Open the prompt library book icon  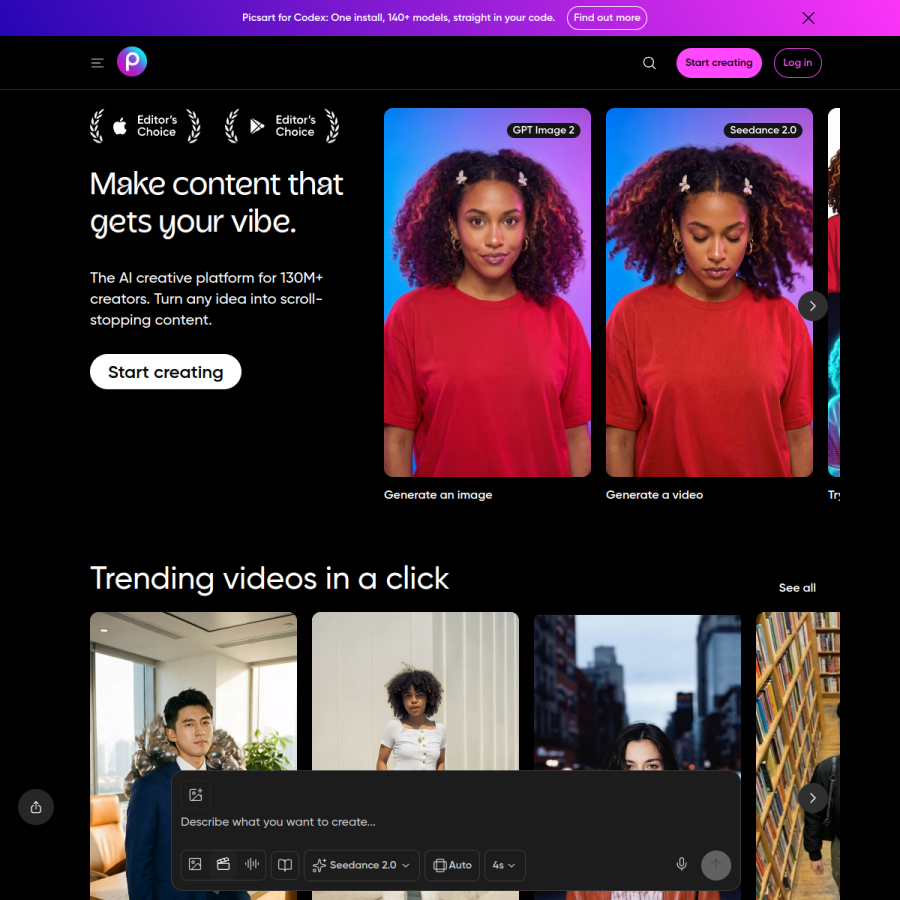[285, 865]
